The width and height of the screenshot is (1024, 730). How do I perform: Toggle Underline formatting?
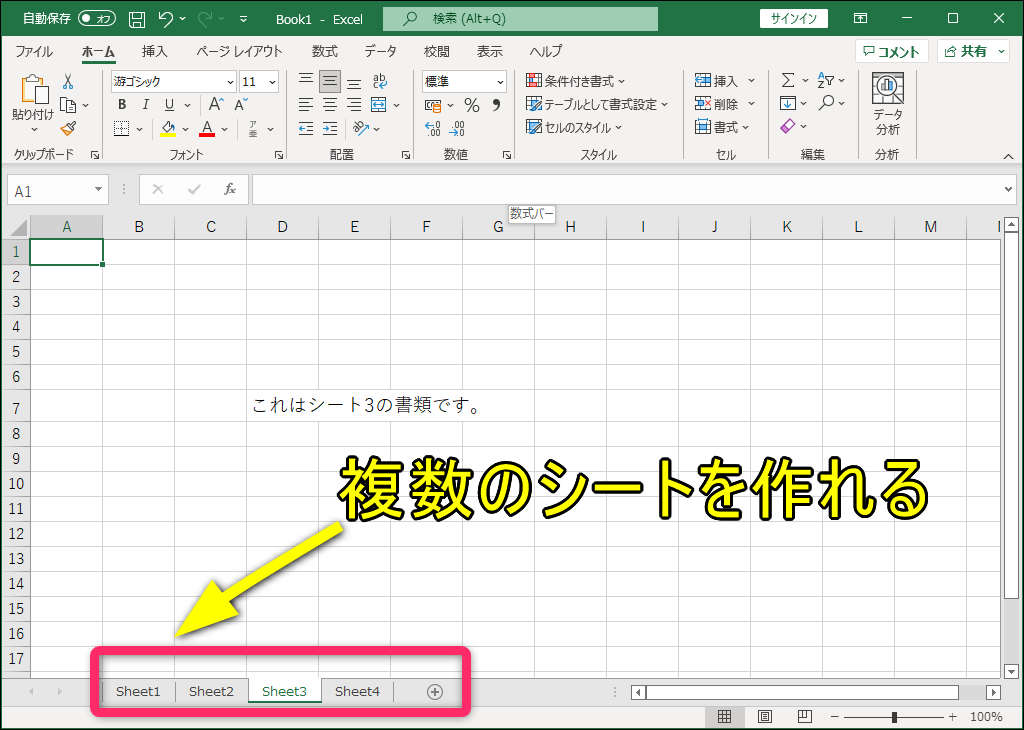[x=169, y=104]
